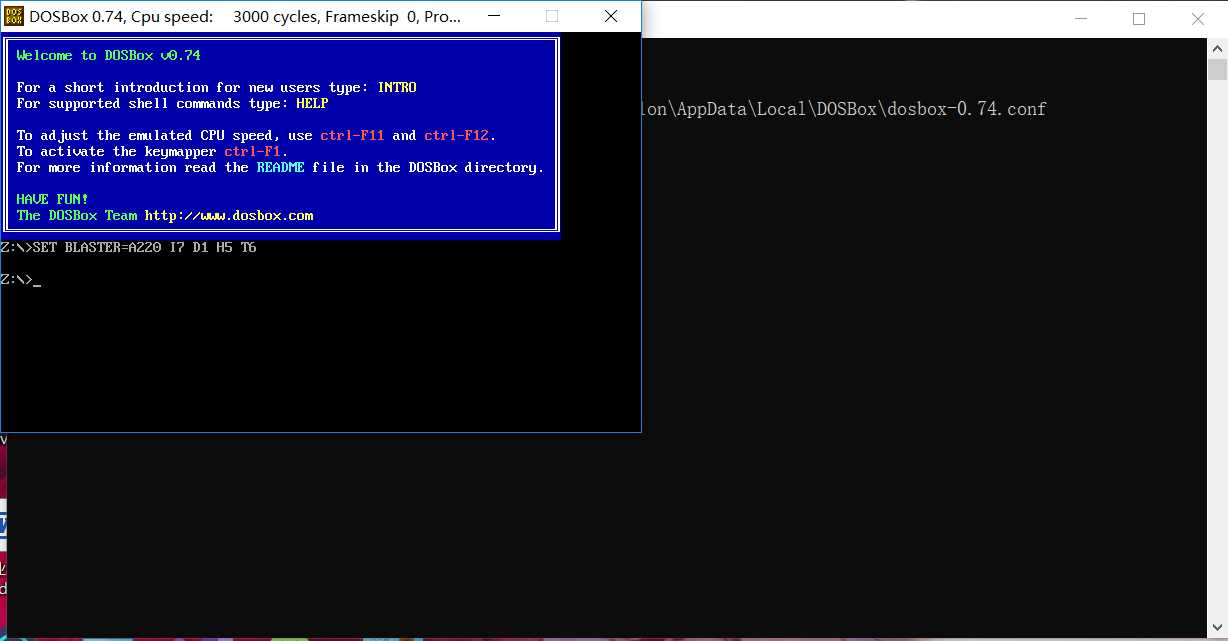Maximize the background status console window

coord(1139,19)
